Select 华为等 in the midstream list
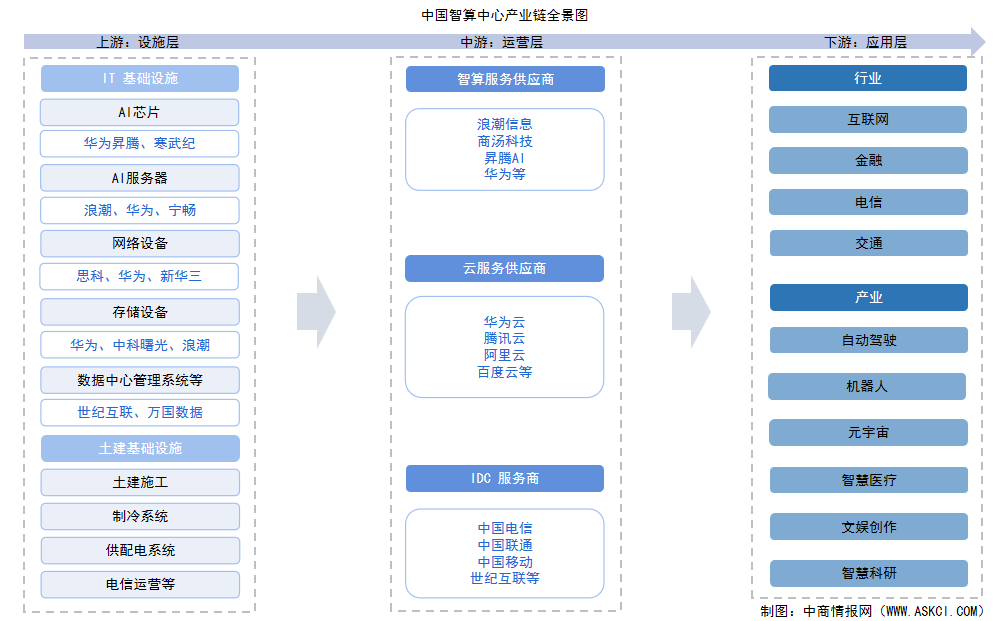1008x621 pixels. (505, 174)
